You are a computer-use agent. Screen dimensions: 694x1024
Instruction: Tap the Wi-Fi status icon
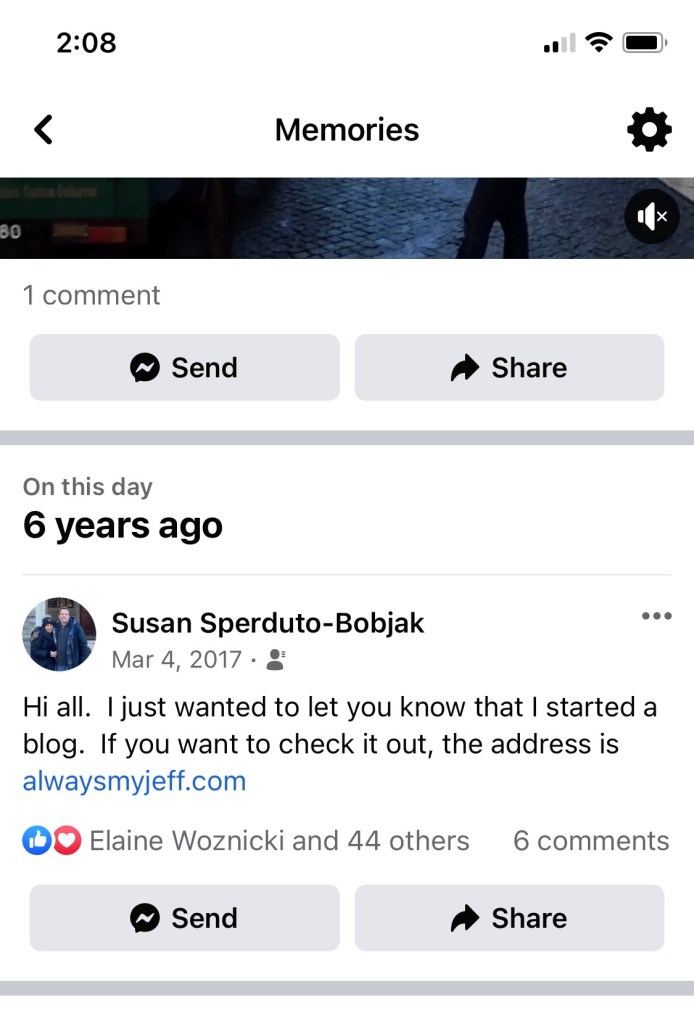pos(599,42)
